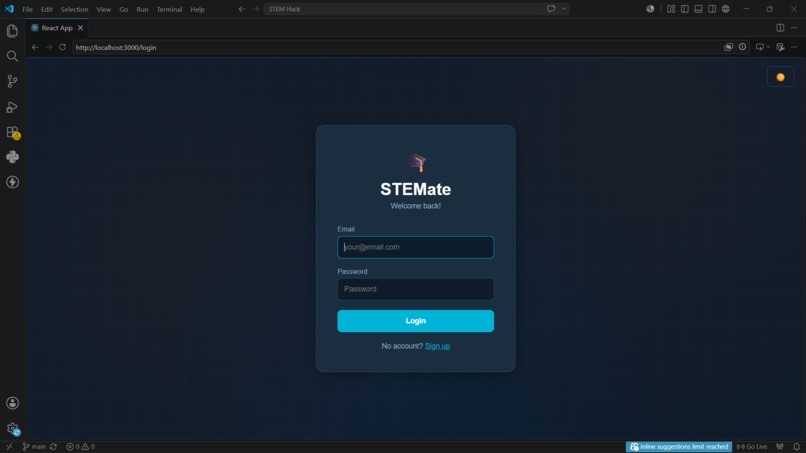Toggle the app light/dark theme sun button

[780, 77]
